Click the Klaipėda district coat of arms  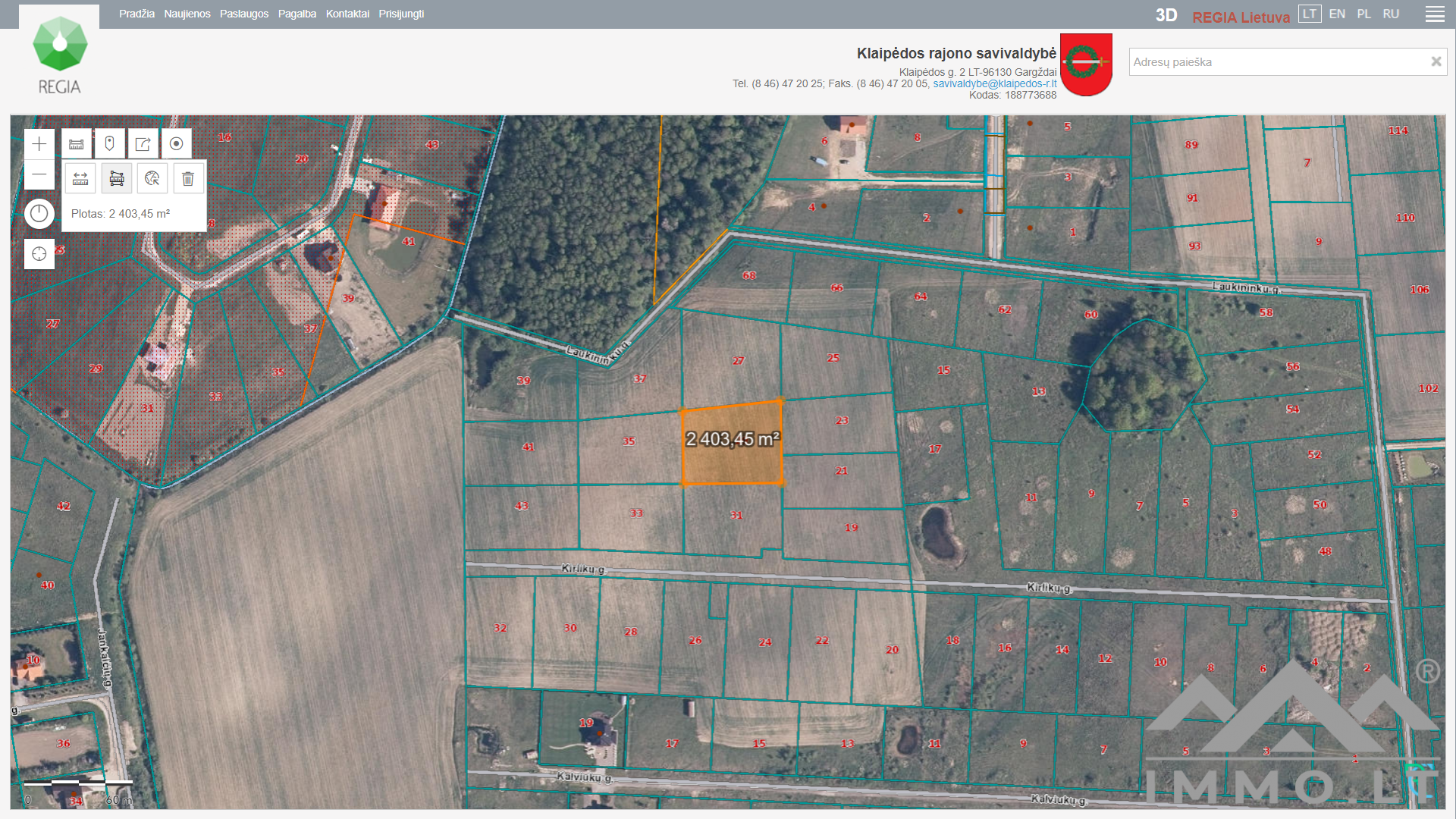[x=1086, y=64]
